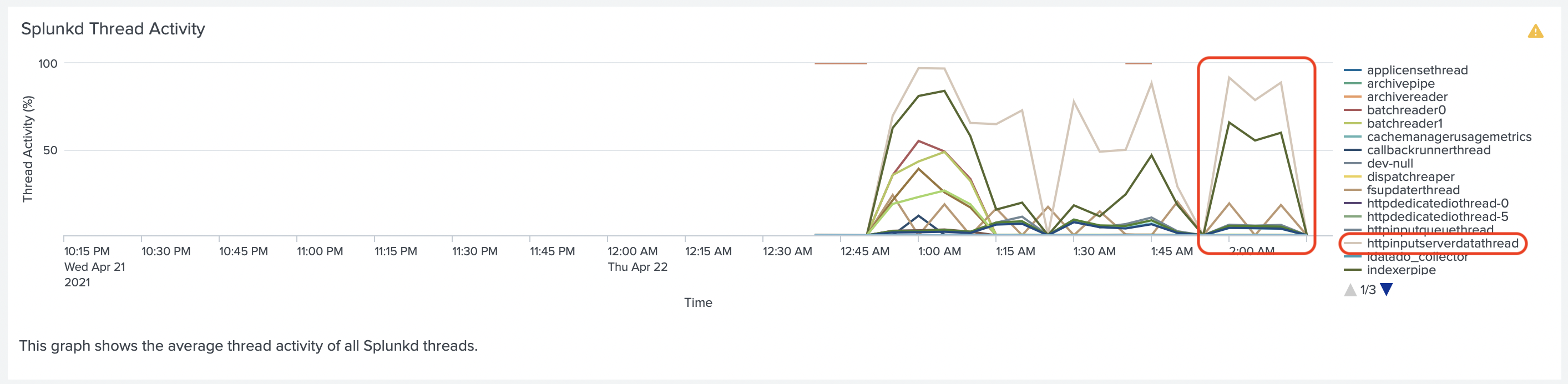Click httpdedicatediothread-5 legend entry

point(1437,218)
